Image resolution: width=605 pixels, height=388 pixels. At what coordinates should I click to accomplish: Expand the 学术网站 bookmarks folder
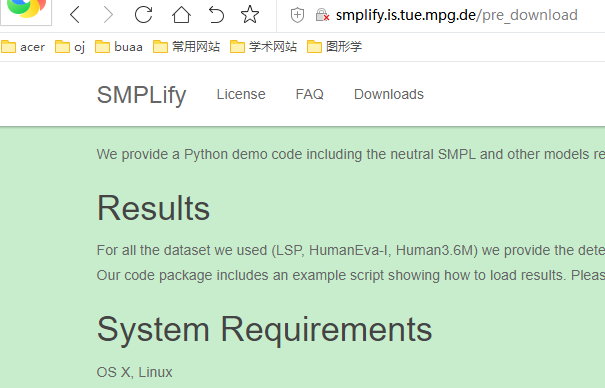pos(264,47)
